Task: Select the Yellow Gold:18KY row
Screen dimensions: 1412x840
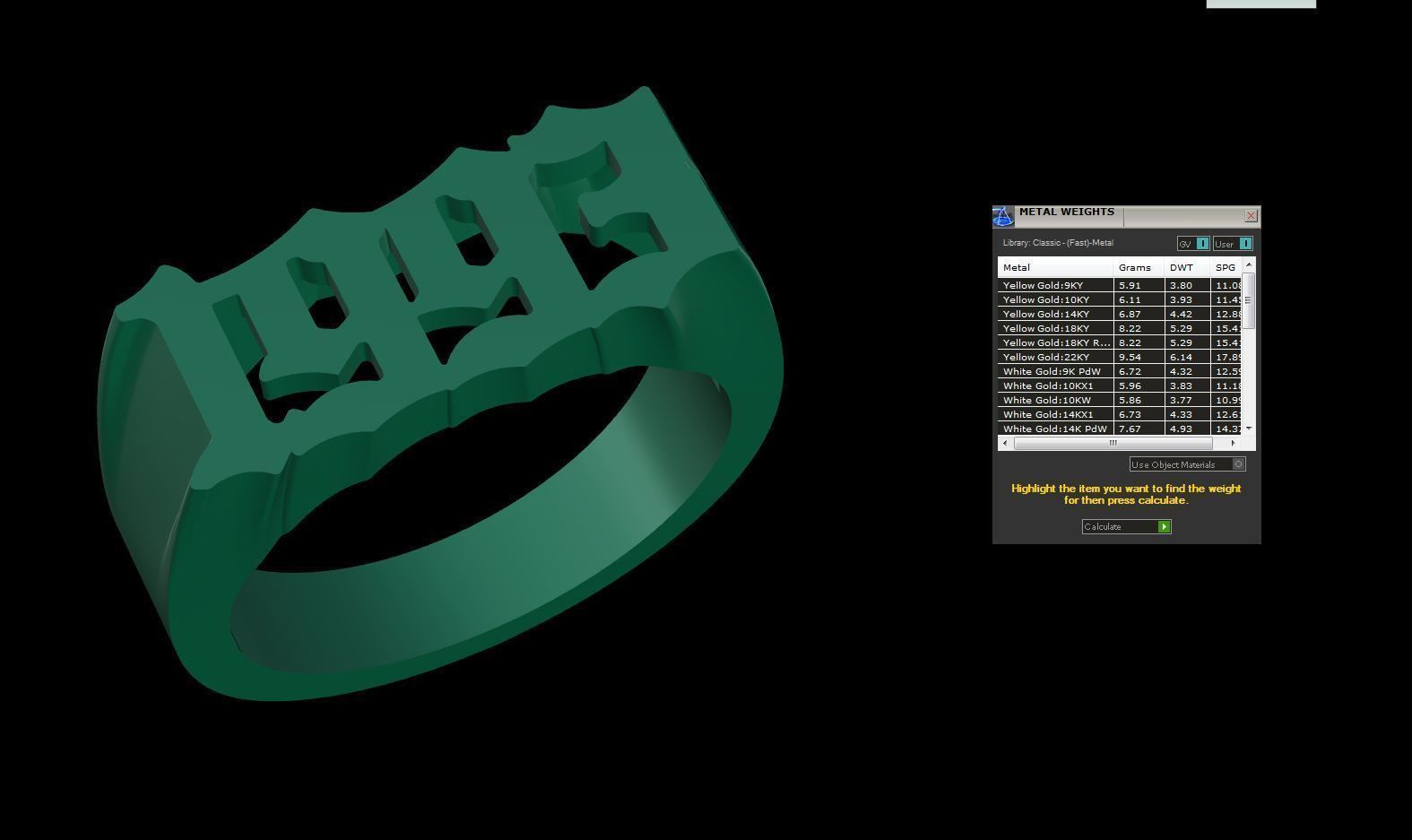Action: 1121,328
